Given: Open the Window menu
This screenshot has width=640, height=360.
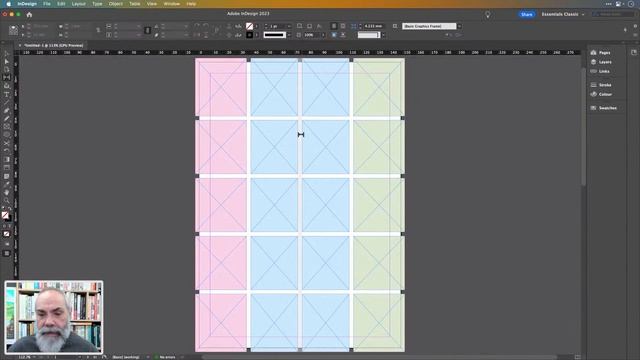Looking at the screenshot, I should point(171,4).
